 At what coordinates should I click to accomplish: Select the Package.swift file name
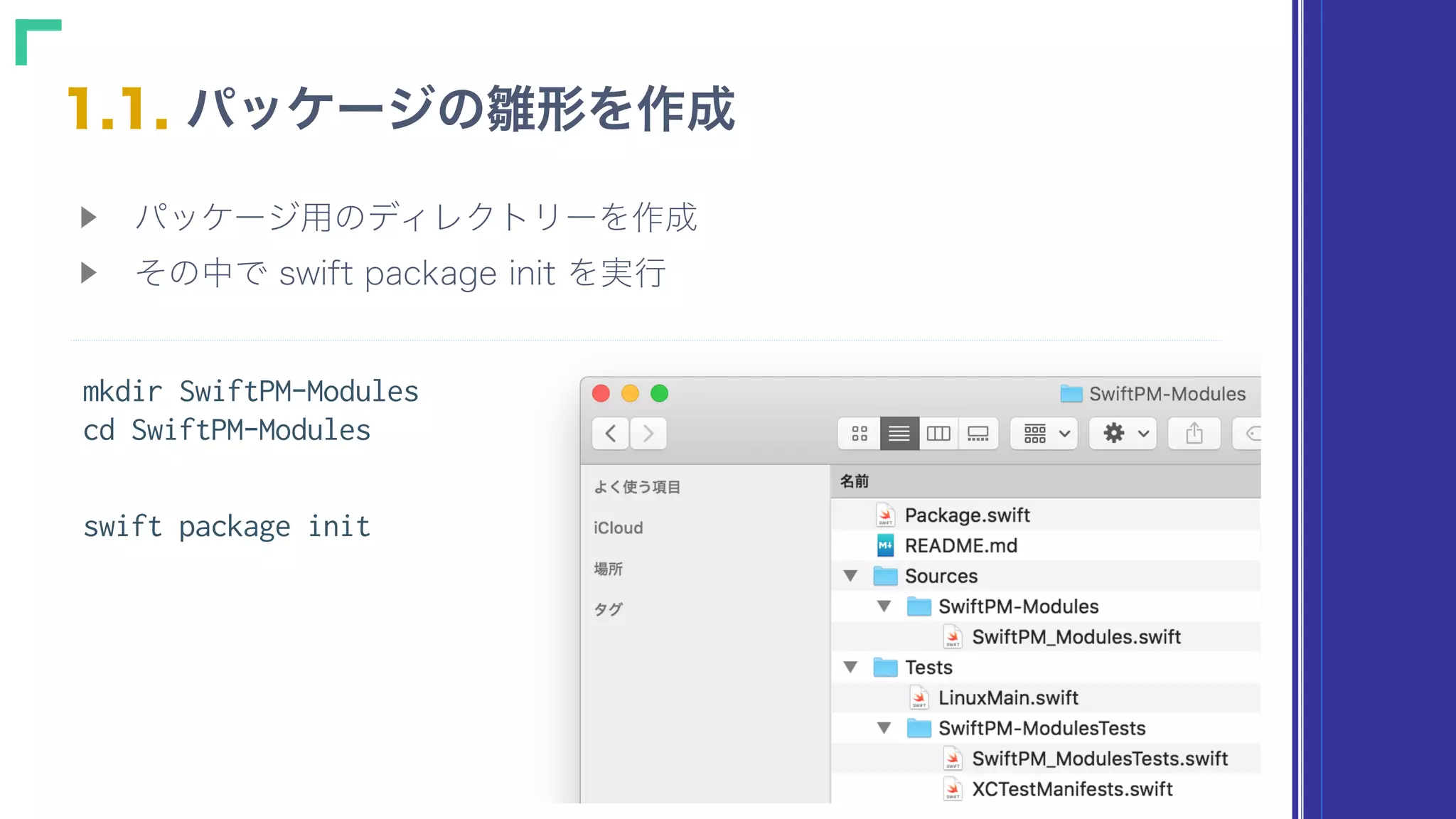point(967,515)
